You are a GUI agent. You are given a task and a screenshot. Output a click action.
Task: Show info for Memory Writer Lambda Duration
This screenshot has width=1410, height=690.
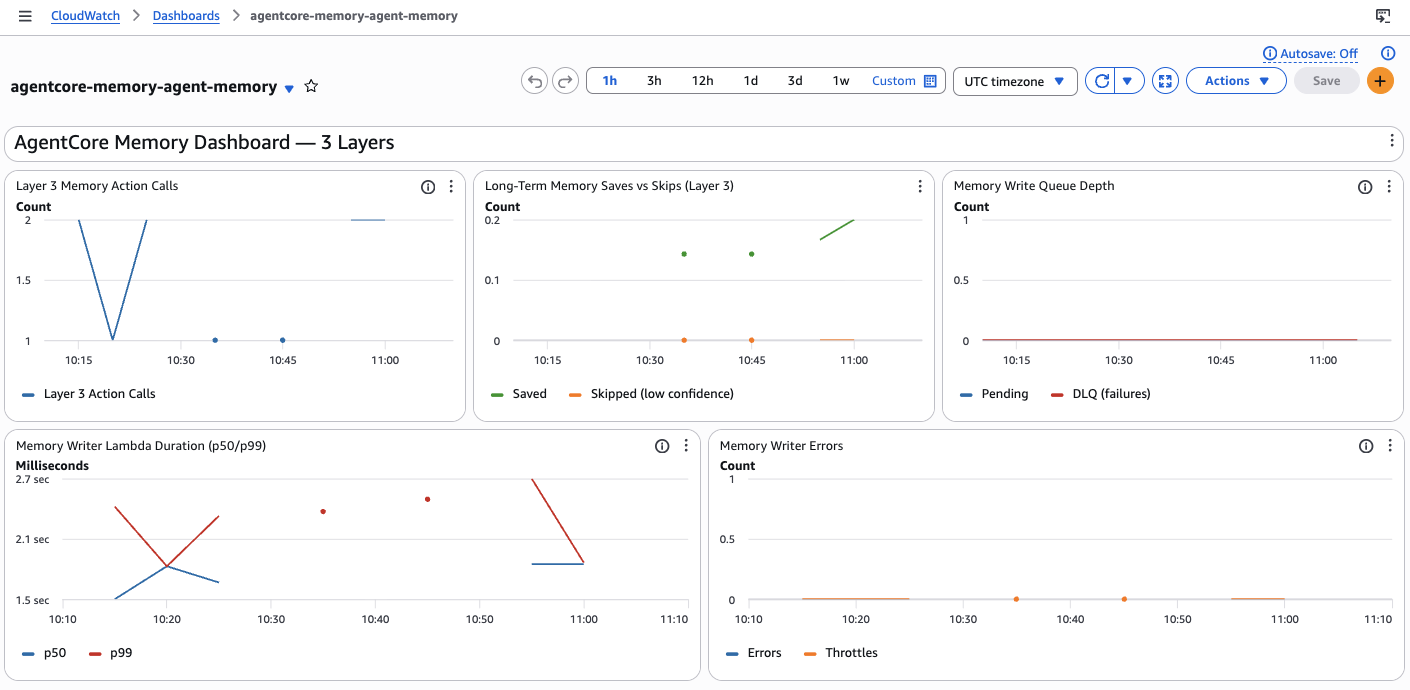tap(662, 446)
